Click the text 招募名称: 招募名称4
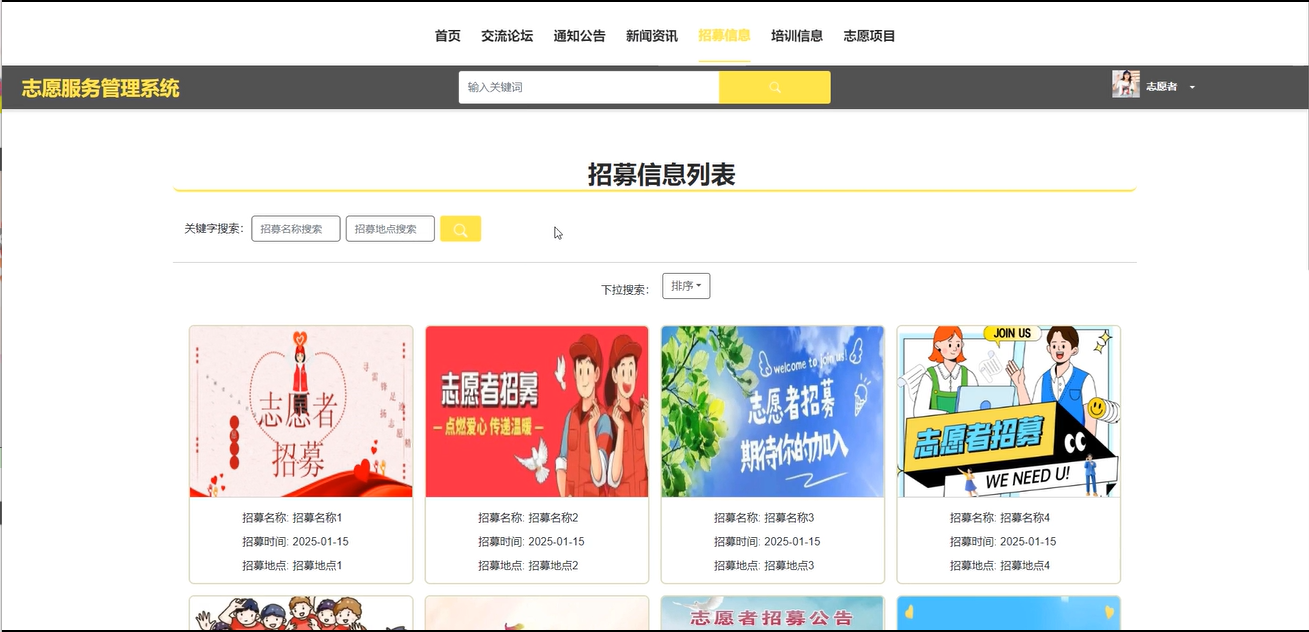This screenshot has height=632, width=1309. click(1000, 518)
